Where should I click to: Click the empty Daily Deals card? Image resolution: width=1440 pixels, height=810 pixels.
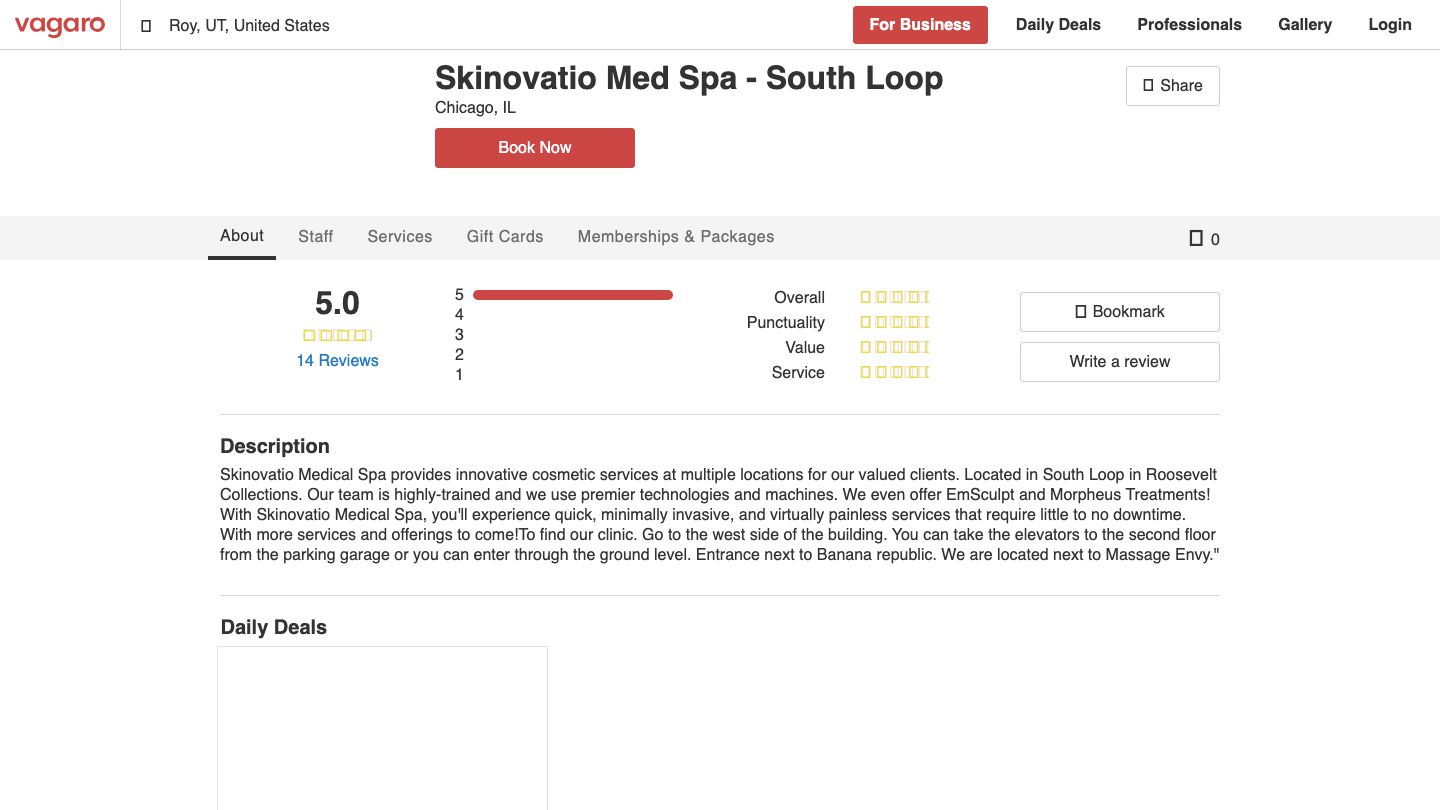pyautogui.click(x=382, y=728)
